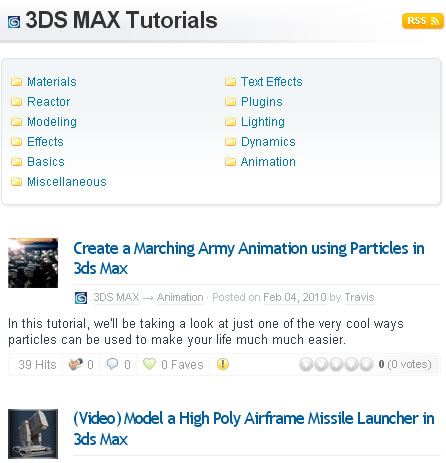Open the Reactor category

[x=49, y=102]
